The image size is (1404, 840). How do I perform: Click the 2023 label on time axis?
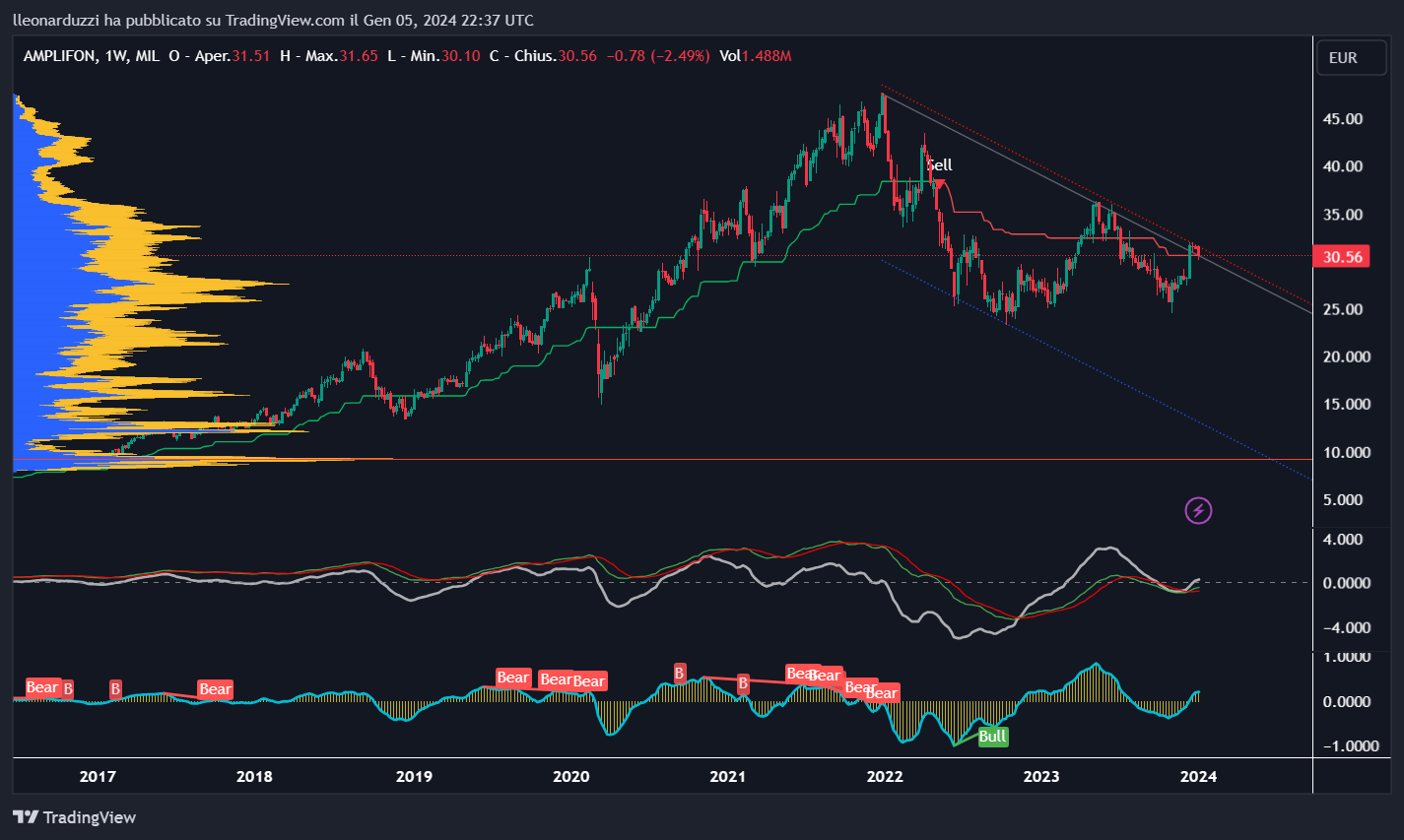(x=1041, y=776)
